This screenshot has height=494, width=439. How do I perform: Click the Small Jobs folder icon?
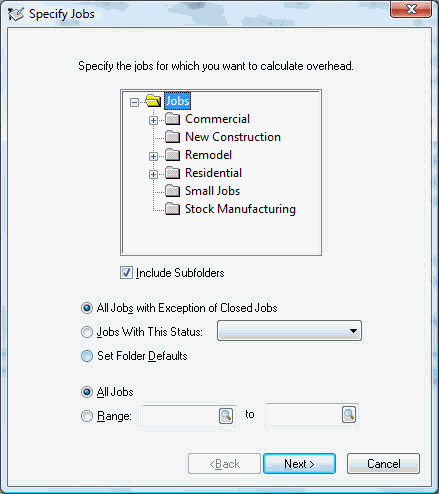[173, 191]
